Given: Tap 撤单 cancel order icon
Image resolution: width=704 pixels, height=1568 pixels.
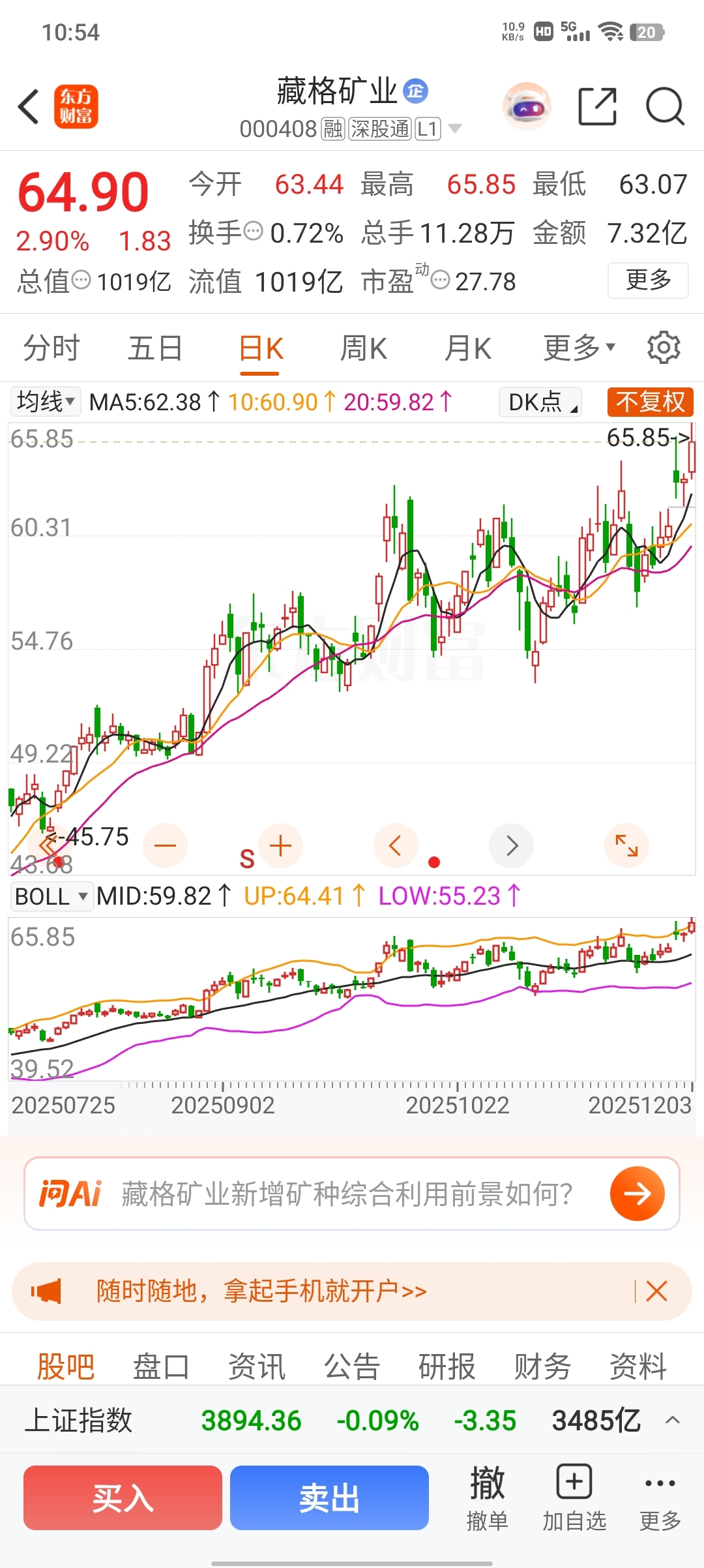Looking at the screenshot, I should pyautogui.click(x=487, y=1498).
